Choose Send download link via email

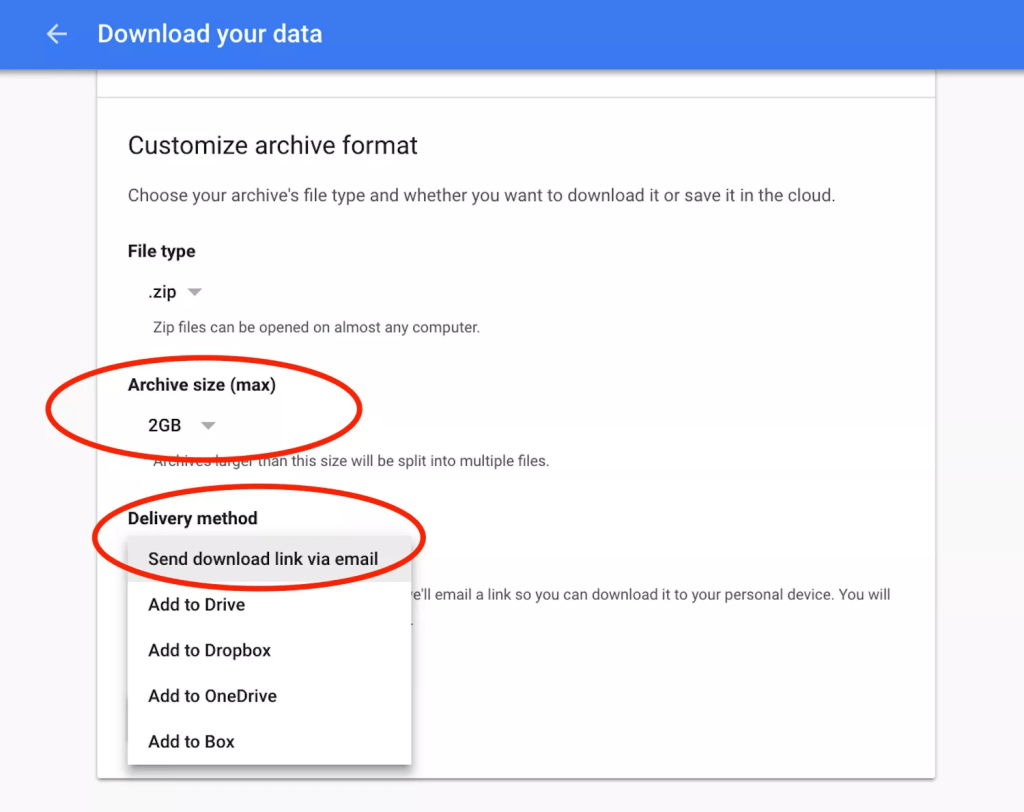click(x=263, y=559)
